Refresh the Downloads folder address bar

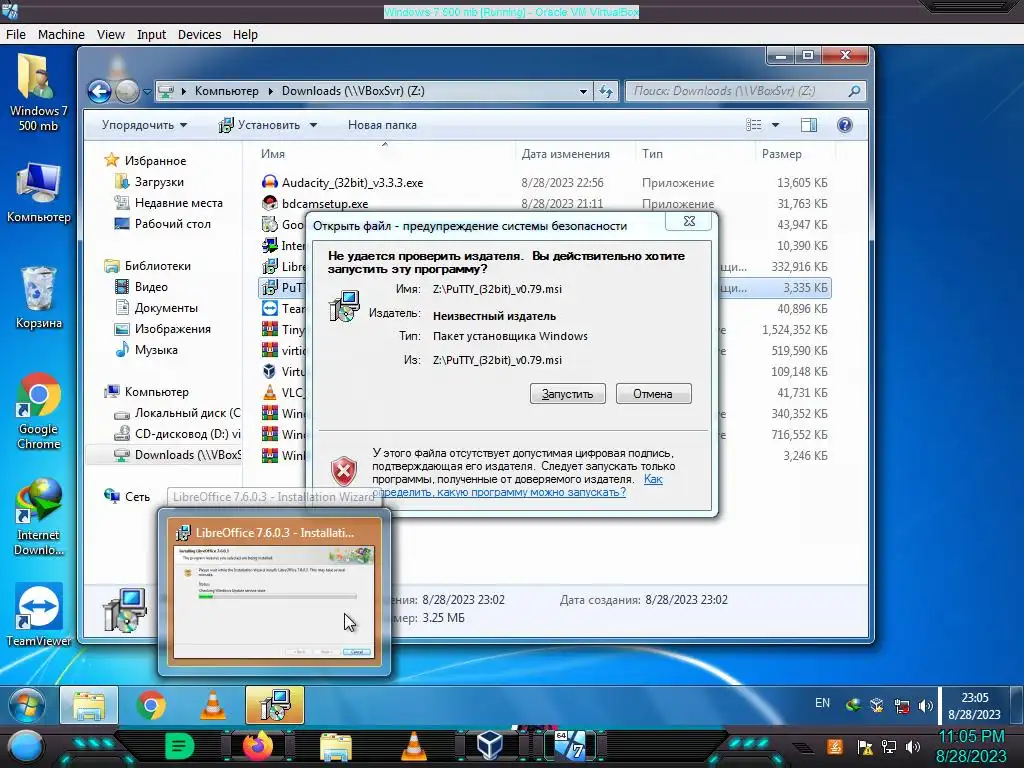[x=606, y=91]
